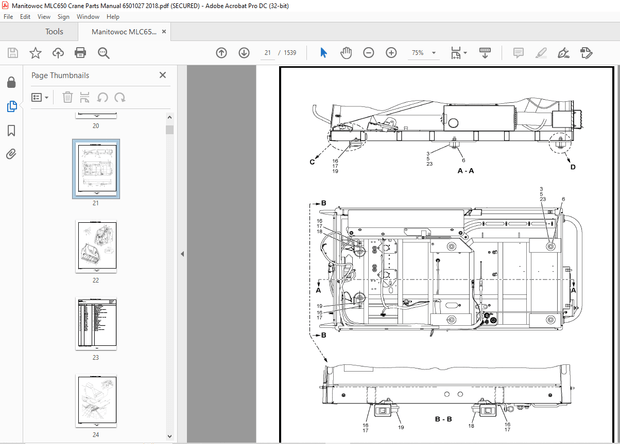Select the arrow Selection tool

(x=323, y=53)
